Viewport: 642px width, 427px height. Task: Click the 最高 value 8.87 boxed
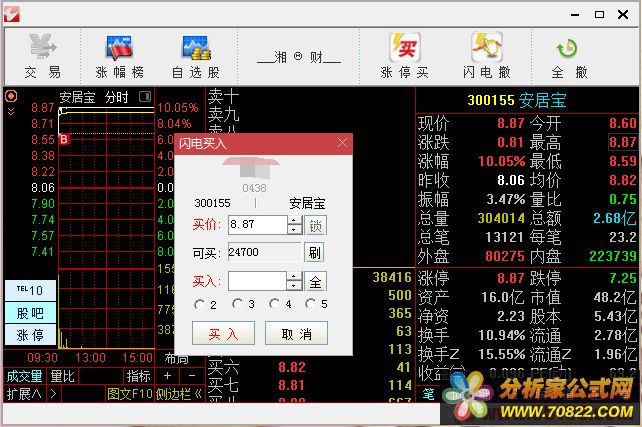[x=623, y=142]
